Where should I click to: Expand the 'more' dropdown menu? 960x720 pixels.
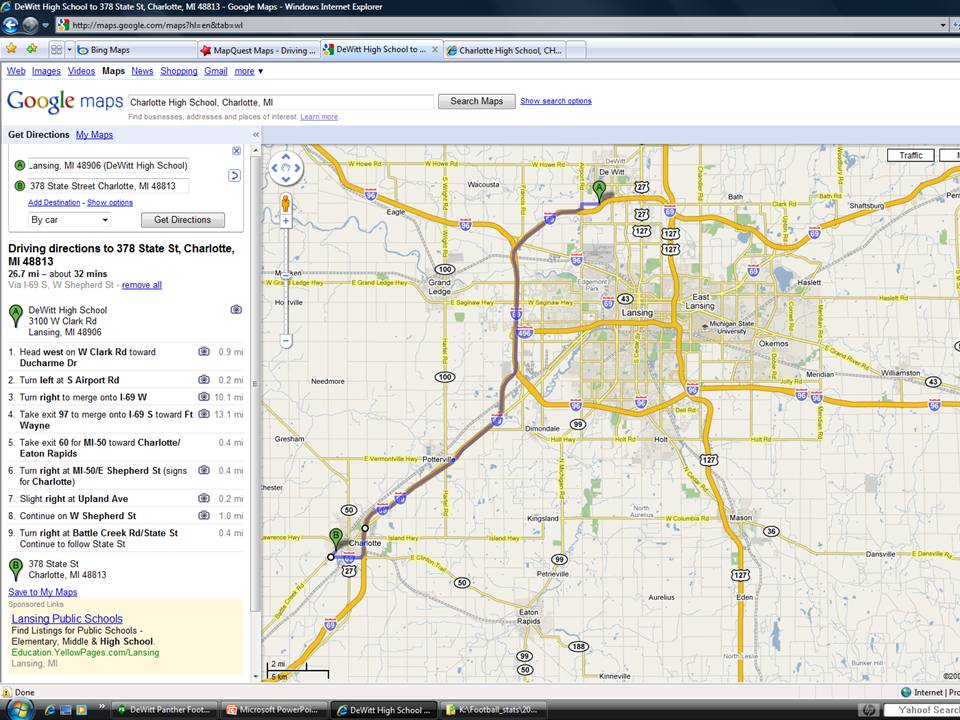(x=249, y=71)
